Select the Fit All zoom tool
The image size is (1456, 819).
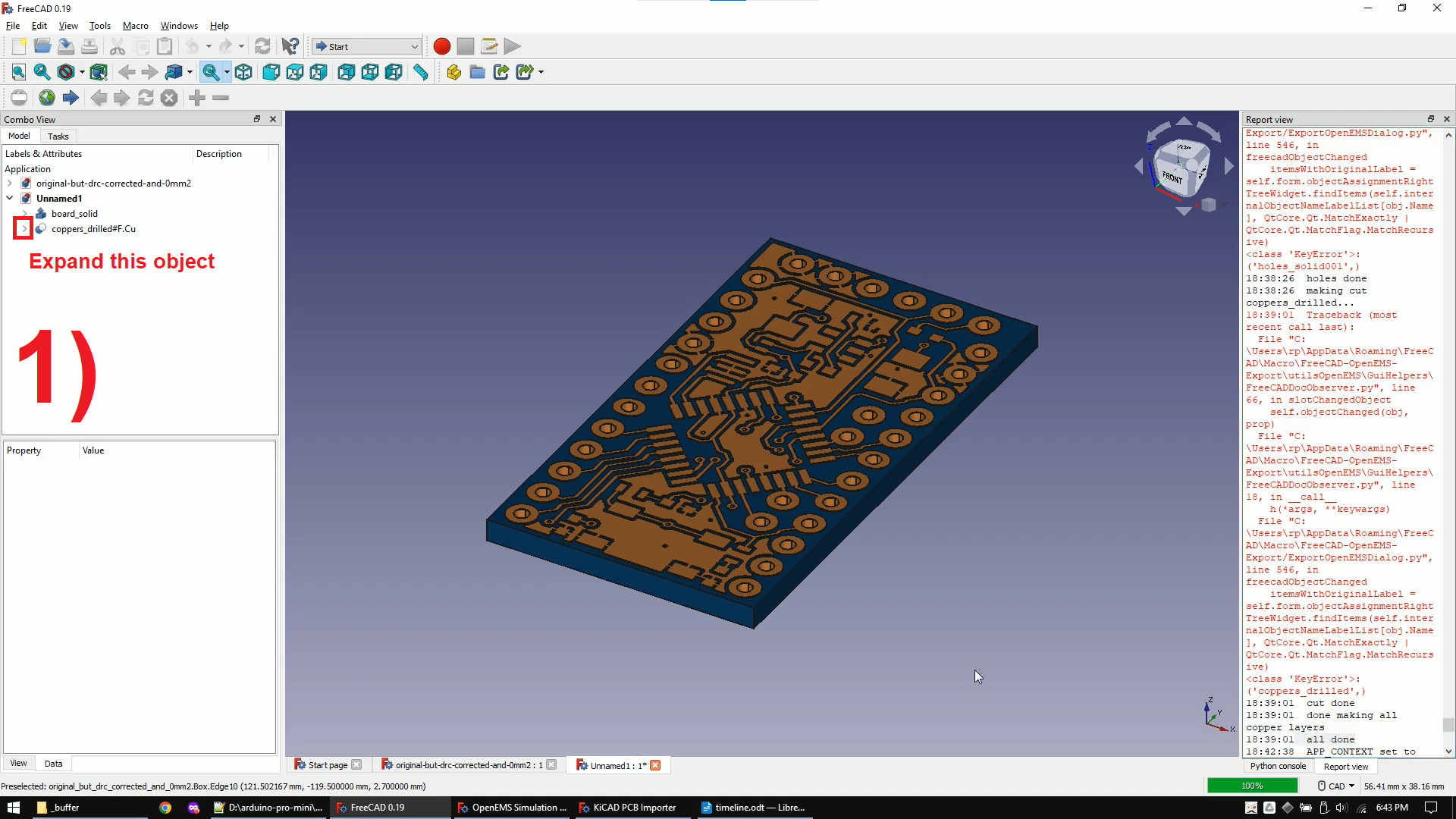tap(18, 72)
